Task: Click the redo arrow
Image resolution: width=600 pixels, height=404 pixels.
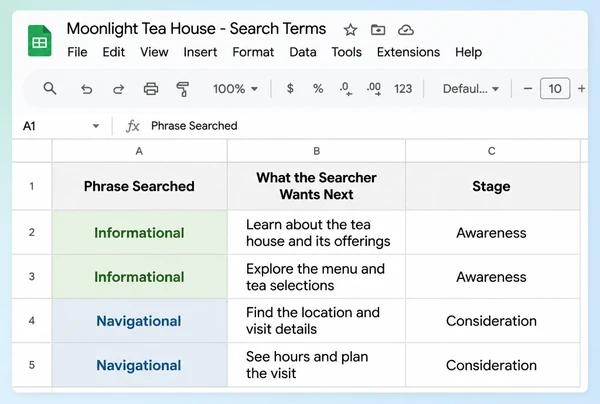Action: click(118, 89)
